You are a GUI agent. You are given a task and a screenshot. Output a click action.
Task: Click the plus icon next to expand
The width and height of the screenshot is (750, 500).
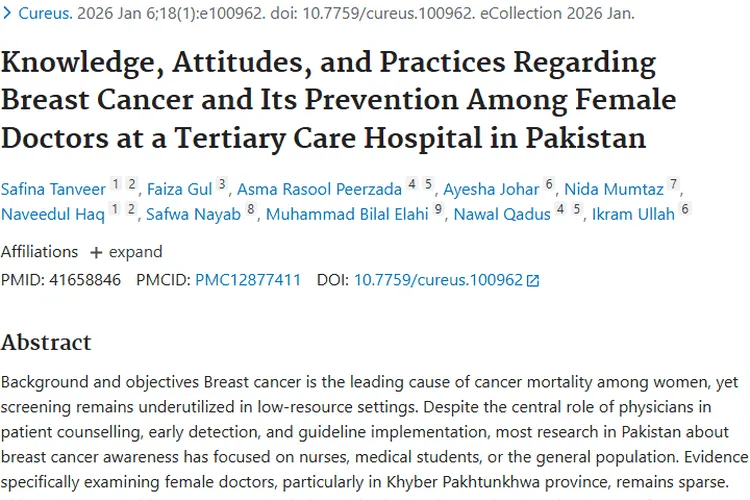[x=96, y=252]
